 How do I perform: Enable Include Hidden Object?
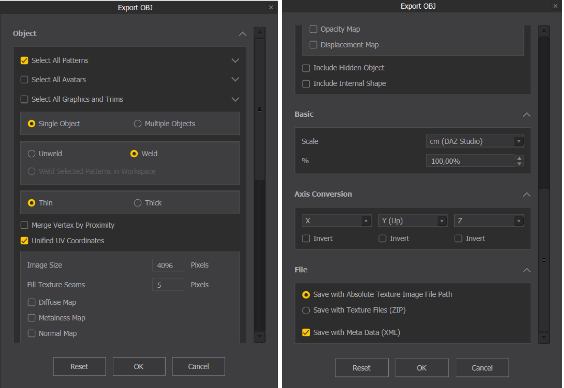tap(306, 68)
